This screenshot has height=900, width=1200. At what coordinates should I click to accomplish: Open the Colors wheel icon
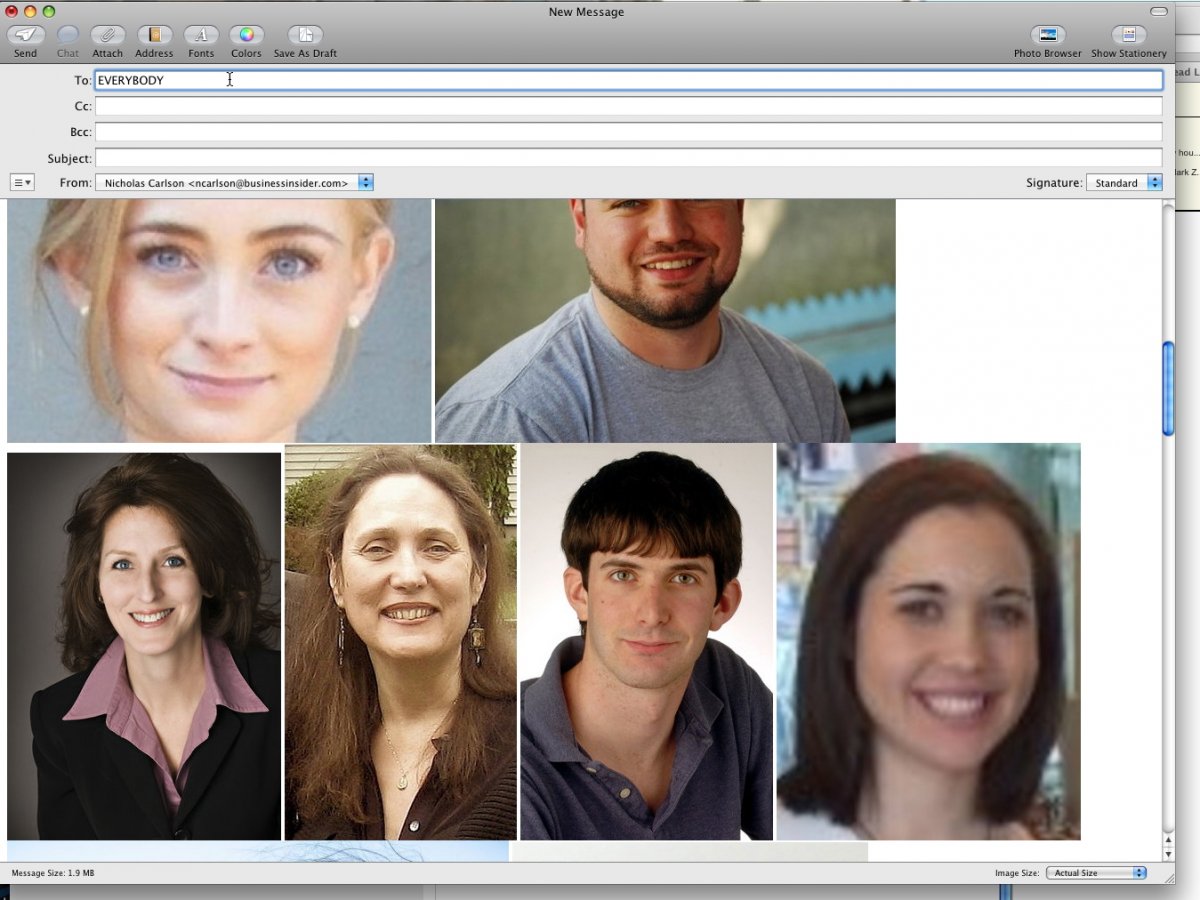coord(246,35)
